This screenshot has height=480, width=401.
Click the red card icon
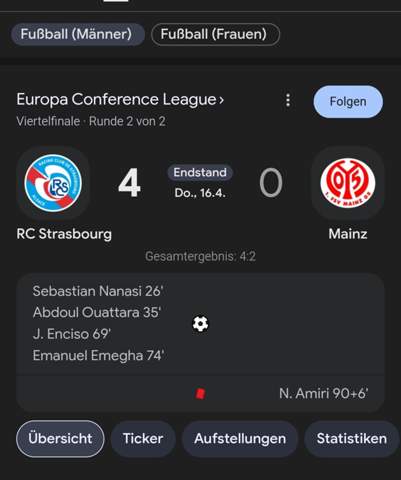click(x=200, y=393)
